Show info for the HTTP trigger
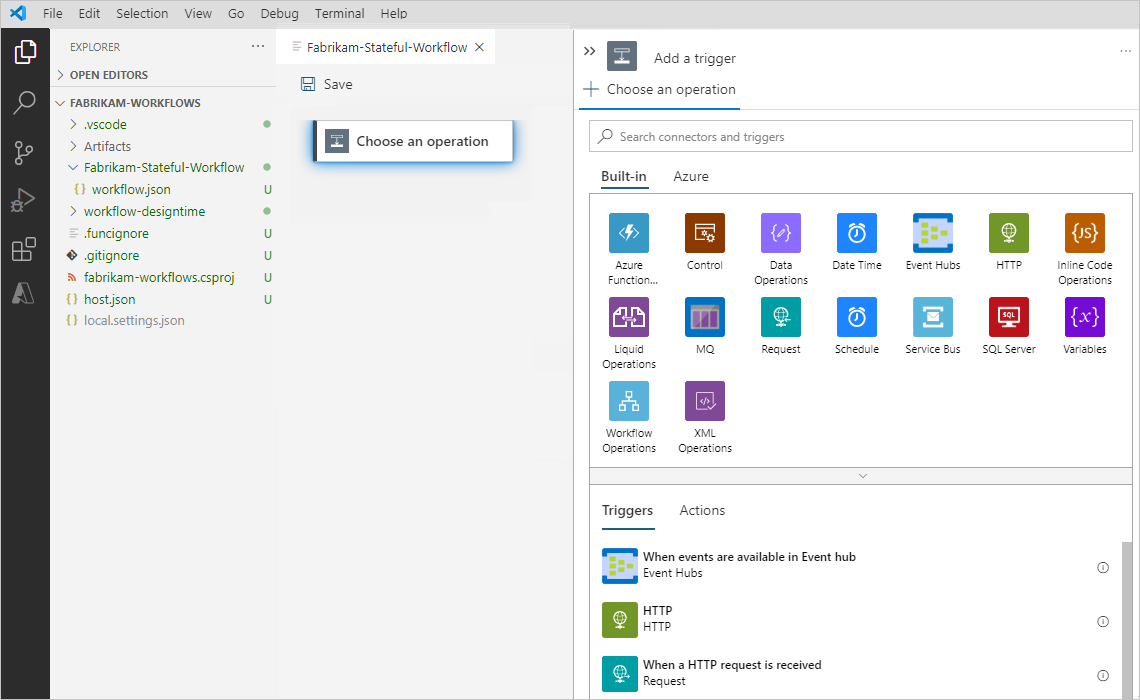 [1103, 621]
